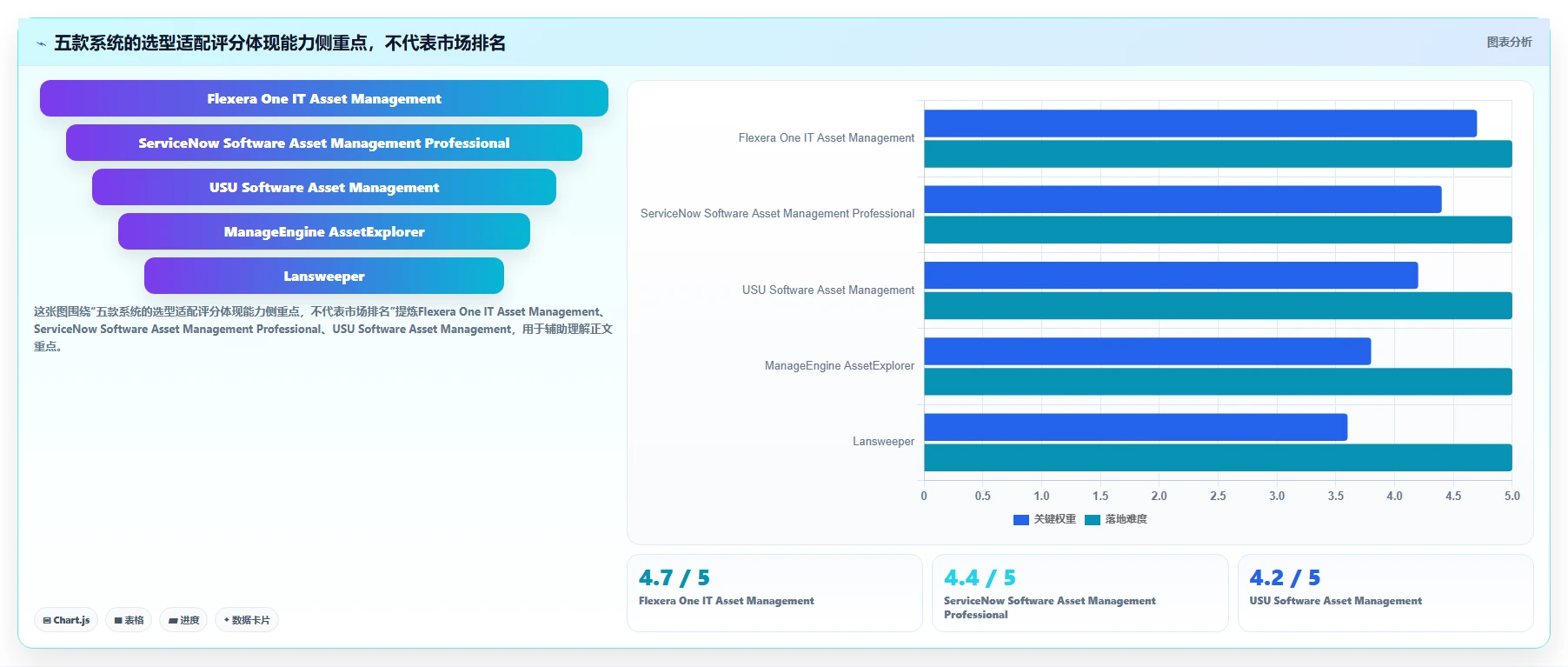This screenshot has width=1568, height=667.
Task: Click the x-axis tick value 3.0
Action: tap(1277, 496)
